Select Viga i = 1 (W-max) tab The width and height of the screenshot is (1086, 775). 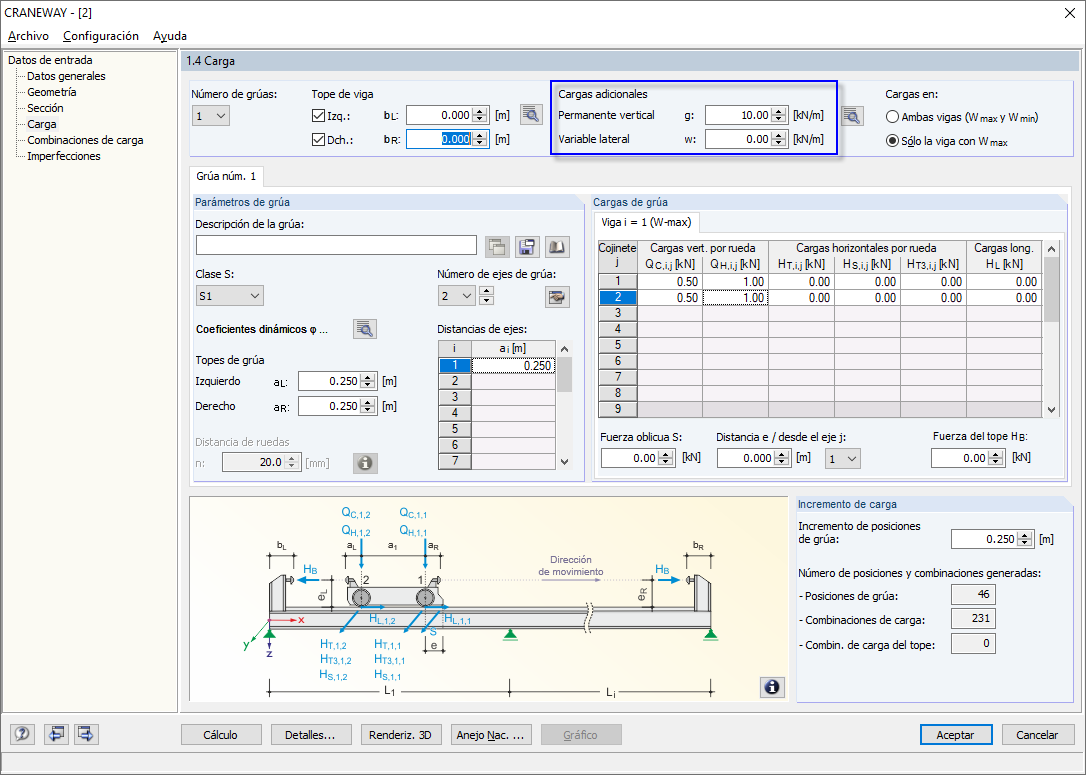pyautogui.click(x=646, y=222)
